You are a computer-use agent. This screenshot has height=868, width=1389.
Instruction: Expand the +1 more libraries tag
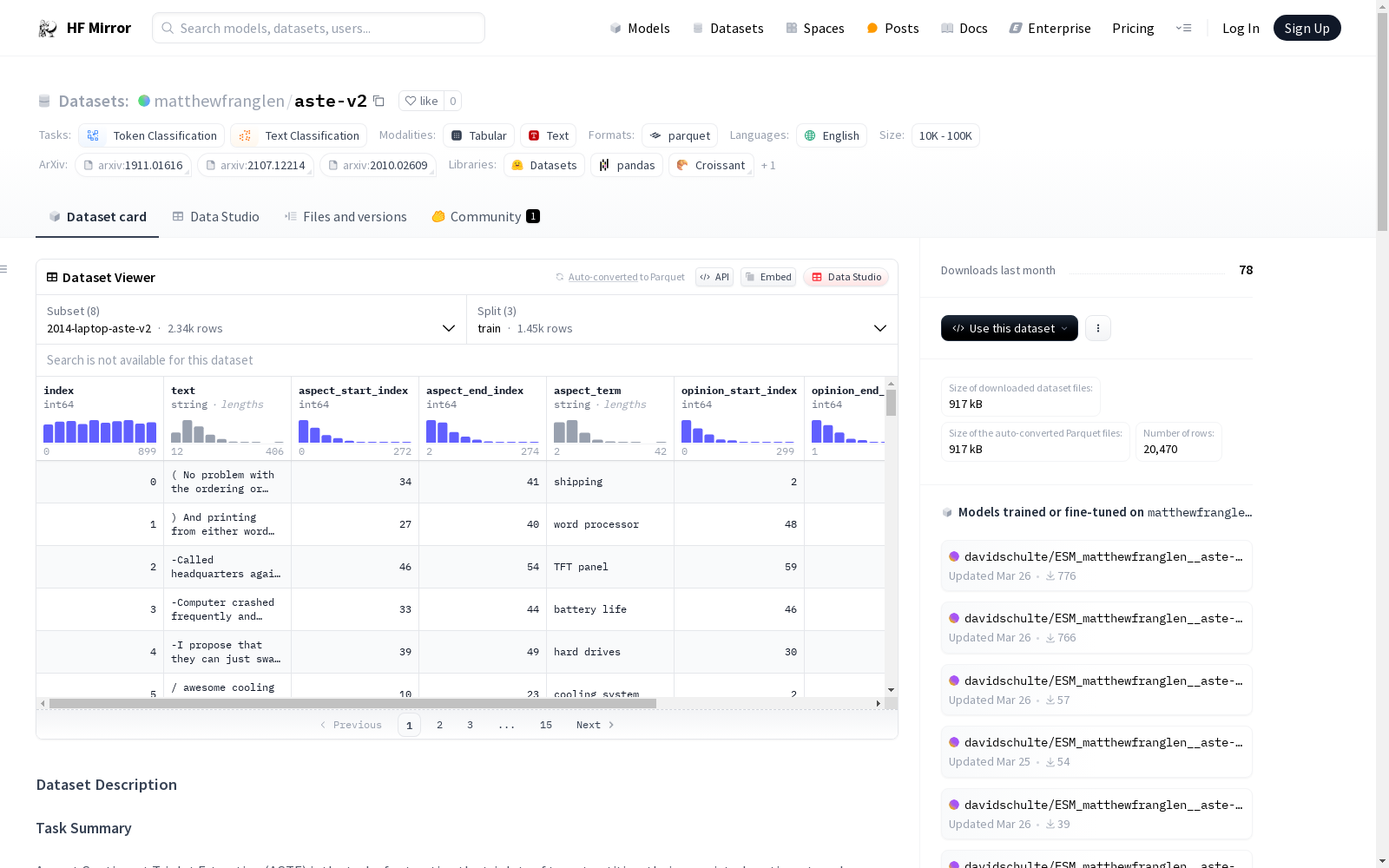(x=768, y=165)
